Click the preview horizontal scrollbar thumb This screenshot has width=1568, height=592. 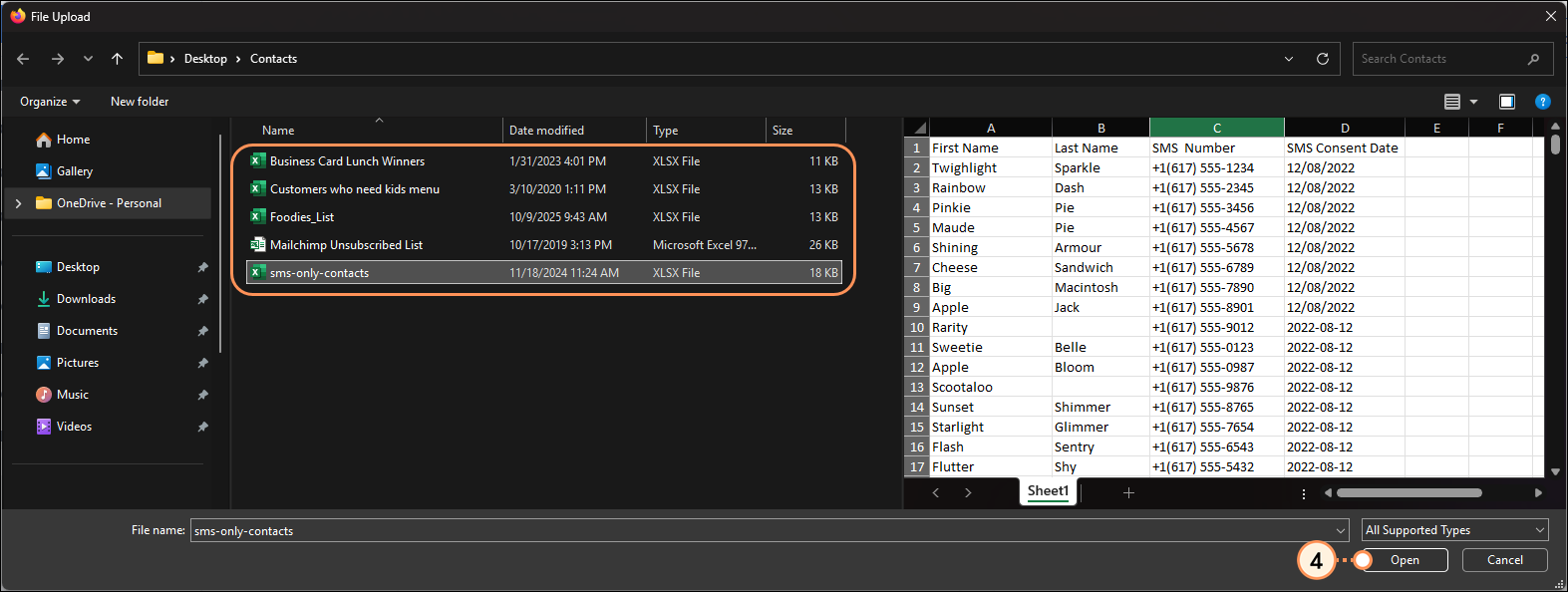(x=1410, y=492)
